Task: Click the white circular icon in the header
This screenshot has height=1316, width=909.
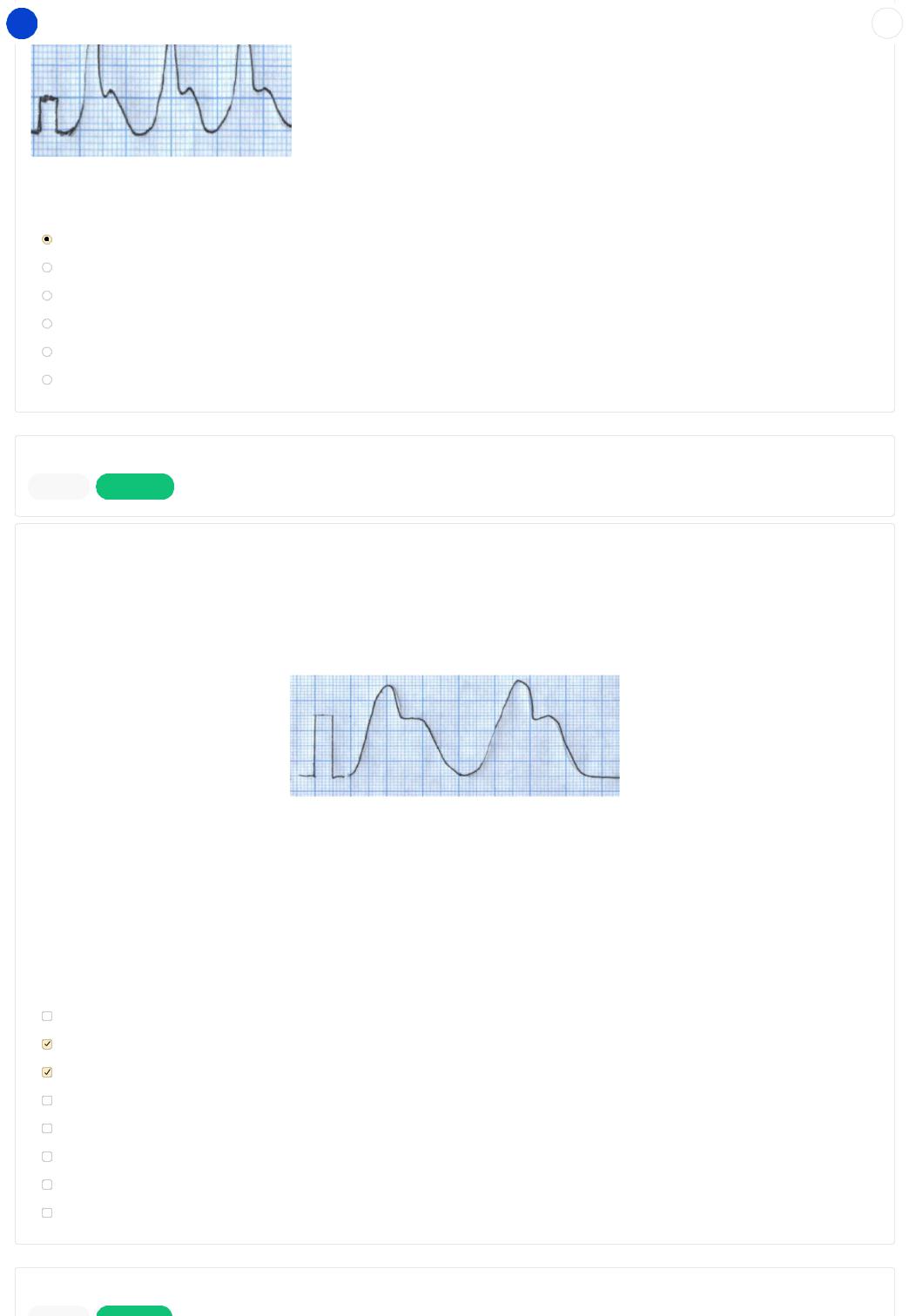Action: pos(886,23)
